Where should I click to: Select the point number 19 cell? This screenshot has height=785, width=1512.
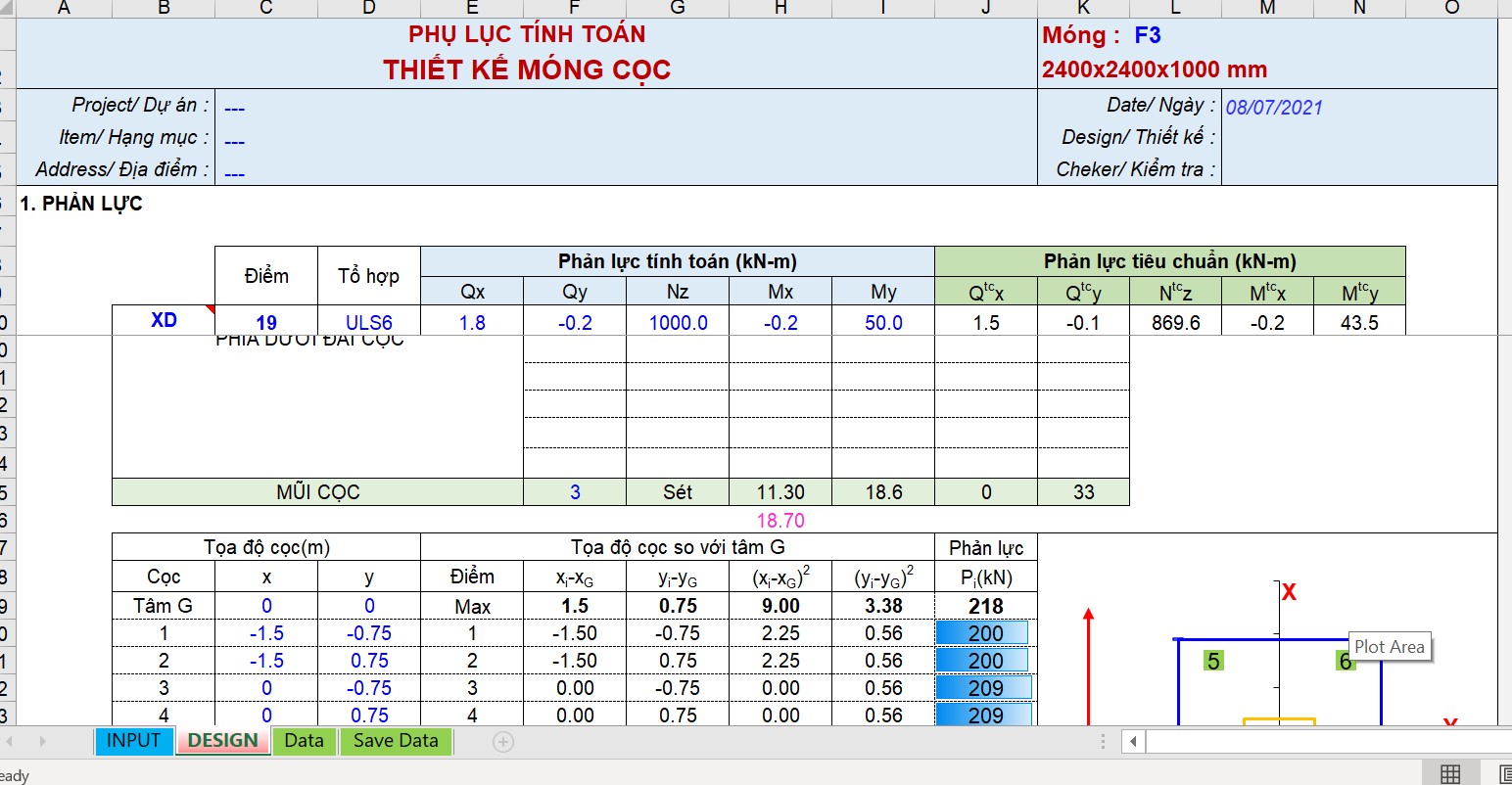266,323
